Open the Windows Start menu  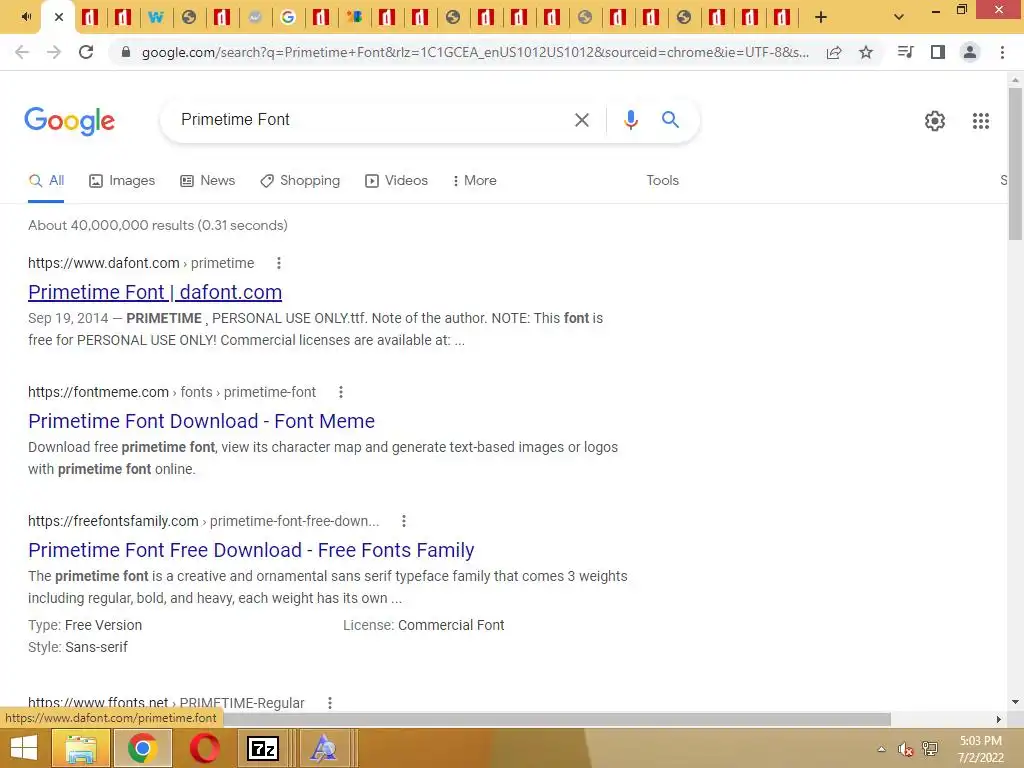[x=24, y=748]
